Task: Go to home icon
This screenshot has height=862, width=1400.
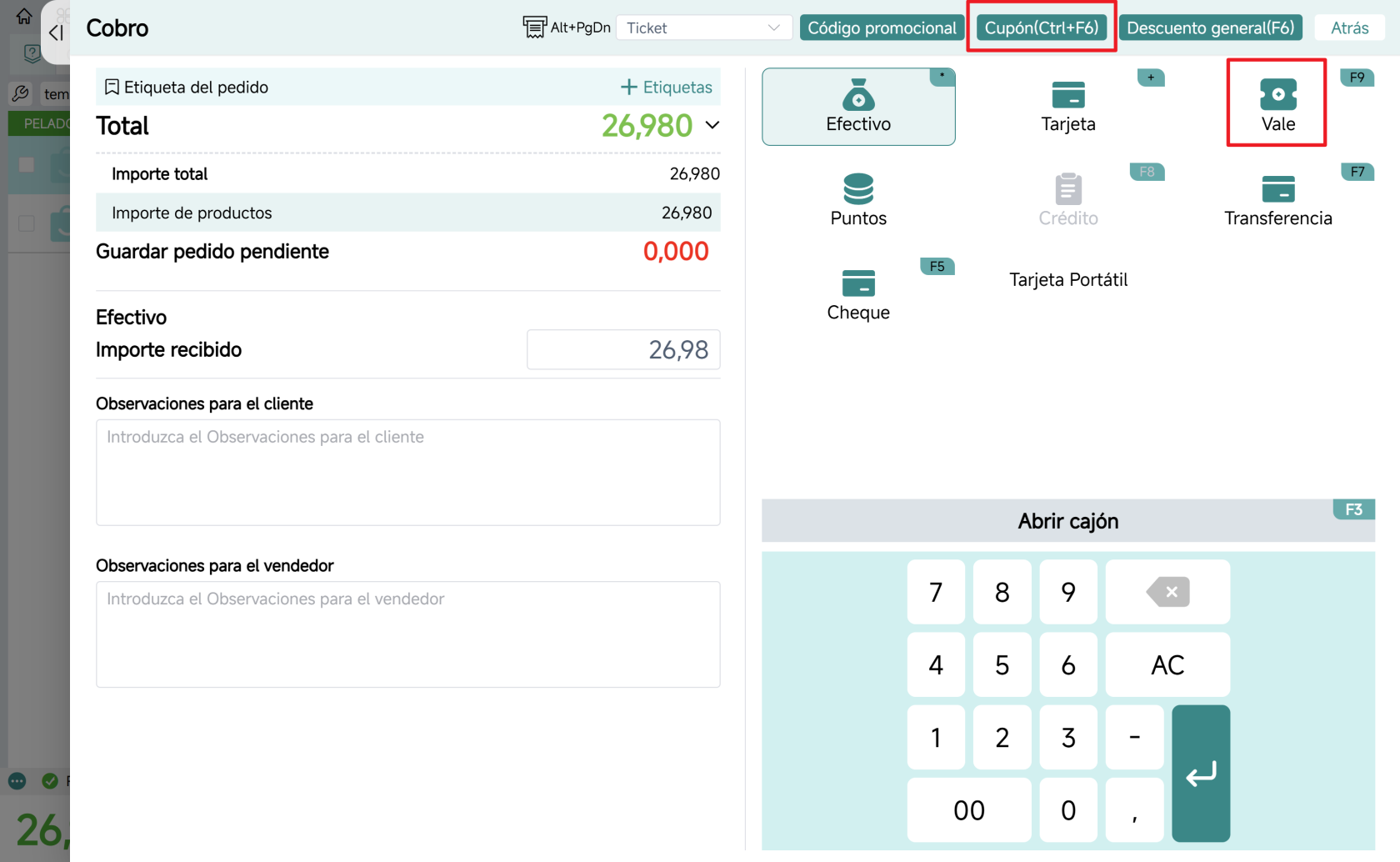Action: [x=24, y=16]
